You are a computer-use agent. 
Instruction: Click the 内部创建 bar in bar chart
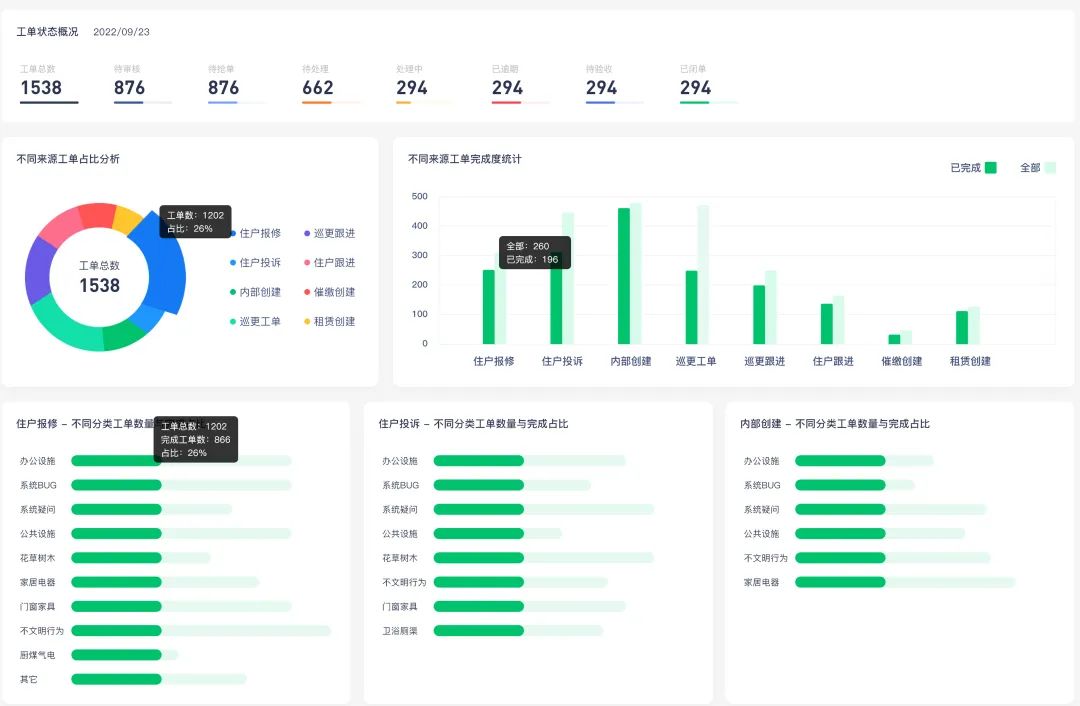pos(623,276)
